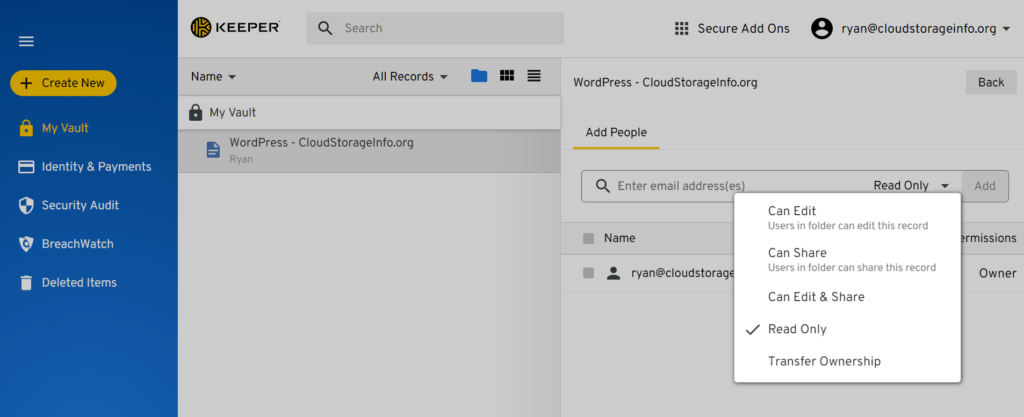Image resolution: width=1024 pixels, height=417 pixels.
Task: Click the WordPress record document icon
Action: (213, 151)
